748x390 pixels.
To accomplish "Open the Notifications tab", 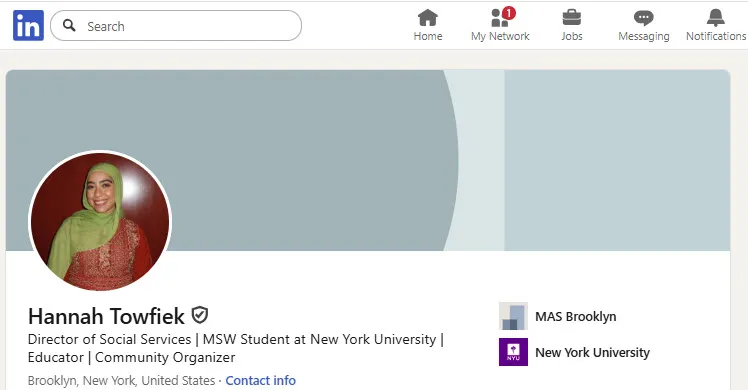I will [716, 25].
